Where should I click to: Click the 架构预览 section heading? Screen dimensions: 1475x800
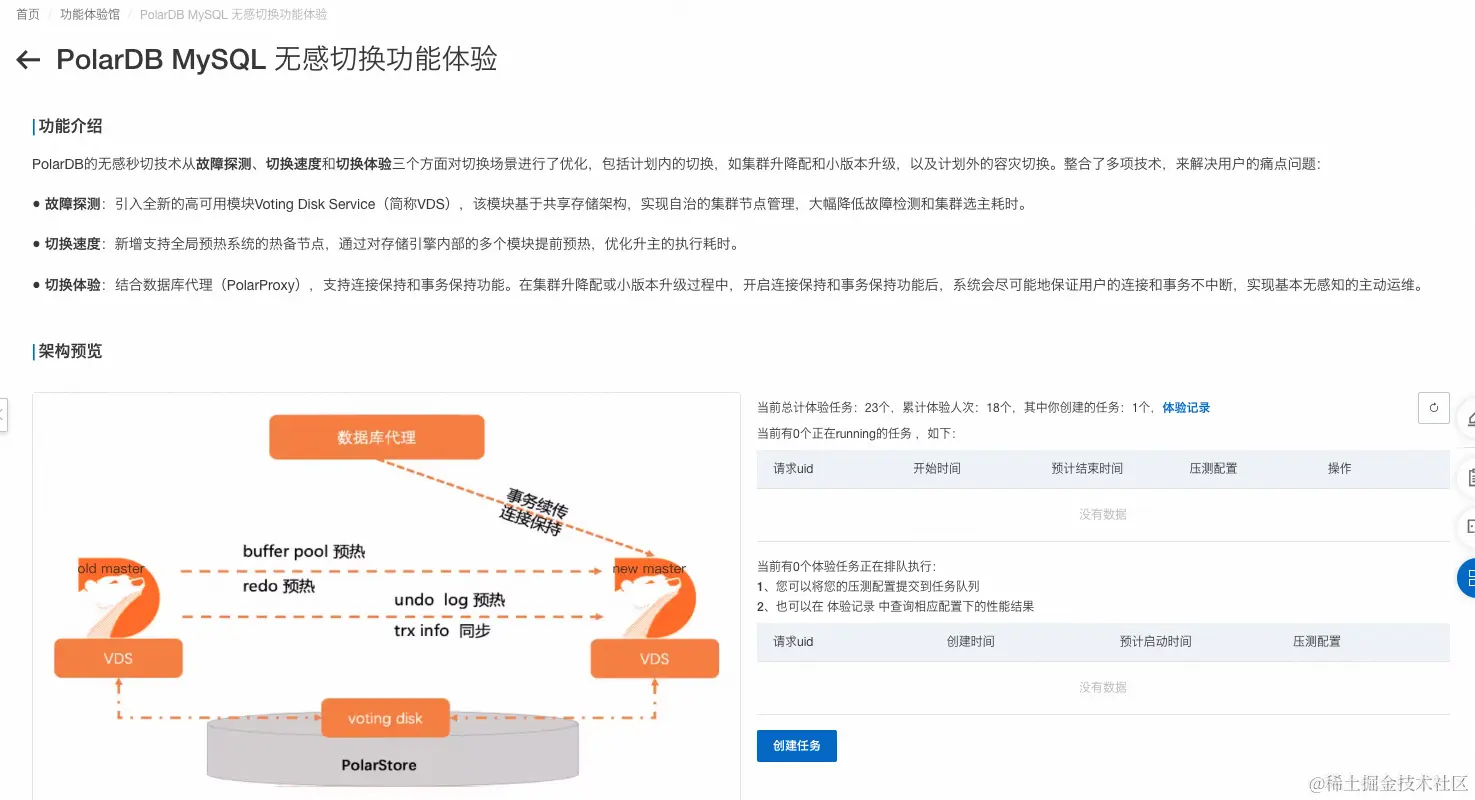(x=70, y=351)
